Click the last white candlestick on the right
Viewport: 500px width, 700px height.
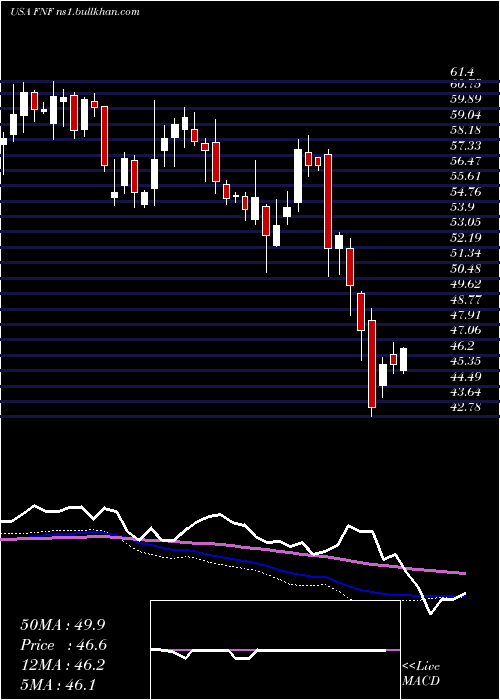[404, 359]
